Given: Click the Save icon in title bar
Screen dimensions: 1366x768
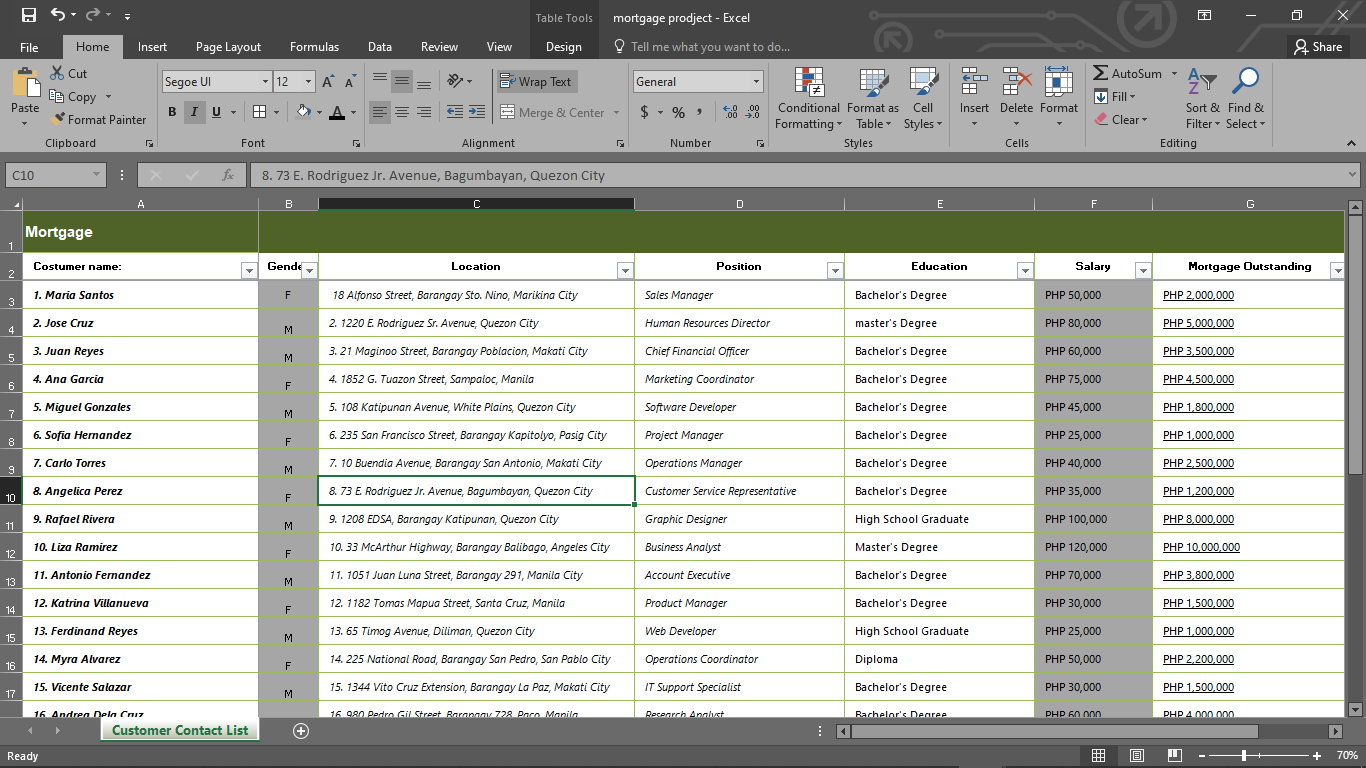Looking at the screenshot, I should (x=28, y=16).
